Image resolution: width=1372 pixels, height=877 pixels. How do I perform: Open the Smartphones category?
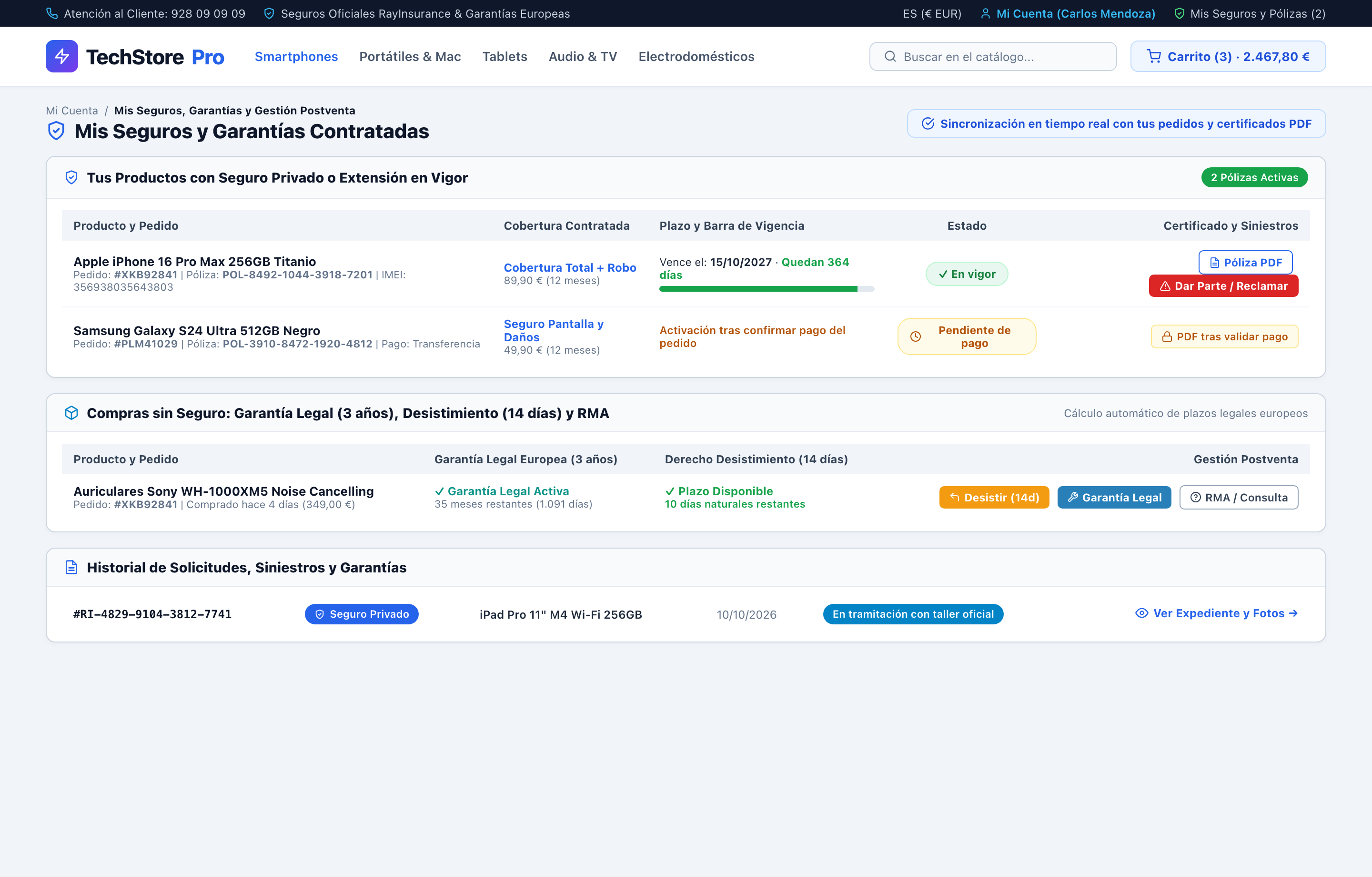[296, 56]
